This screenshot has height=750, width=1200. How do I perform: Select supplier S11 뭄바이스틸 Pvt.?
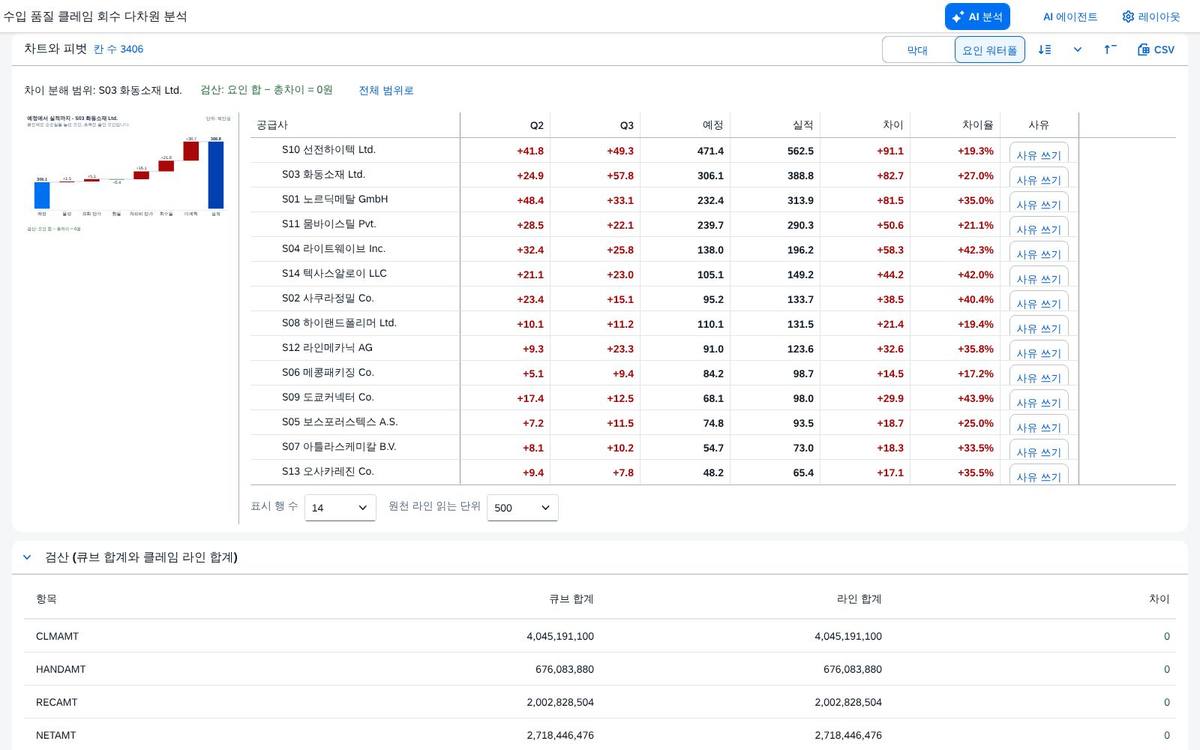[329, 224]
